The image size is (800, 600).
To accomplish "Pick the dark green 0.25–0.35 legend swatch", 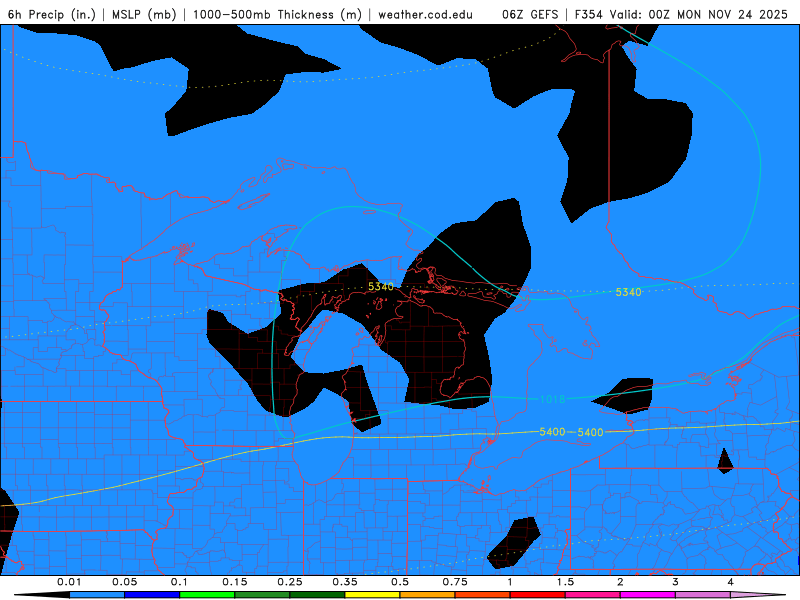I will coord(317,595).
